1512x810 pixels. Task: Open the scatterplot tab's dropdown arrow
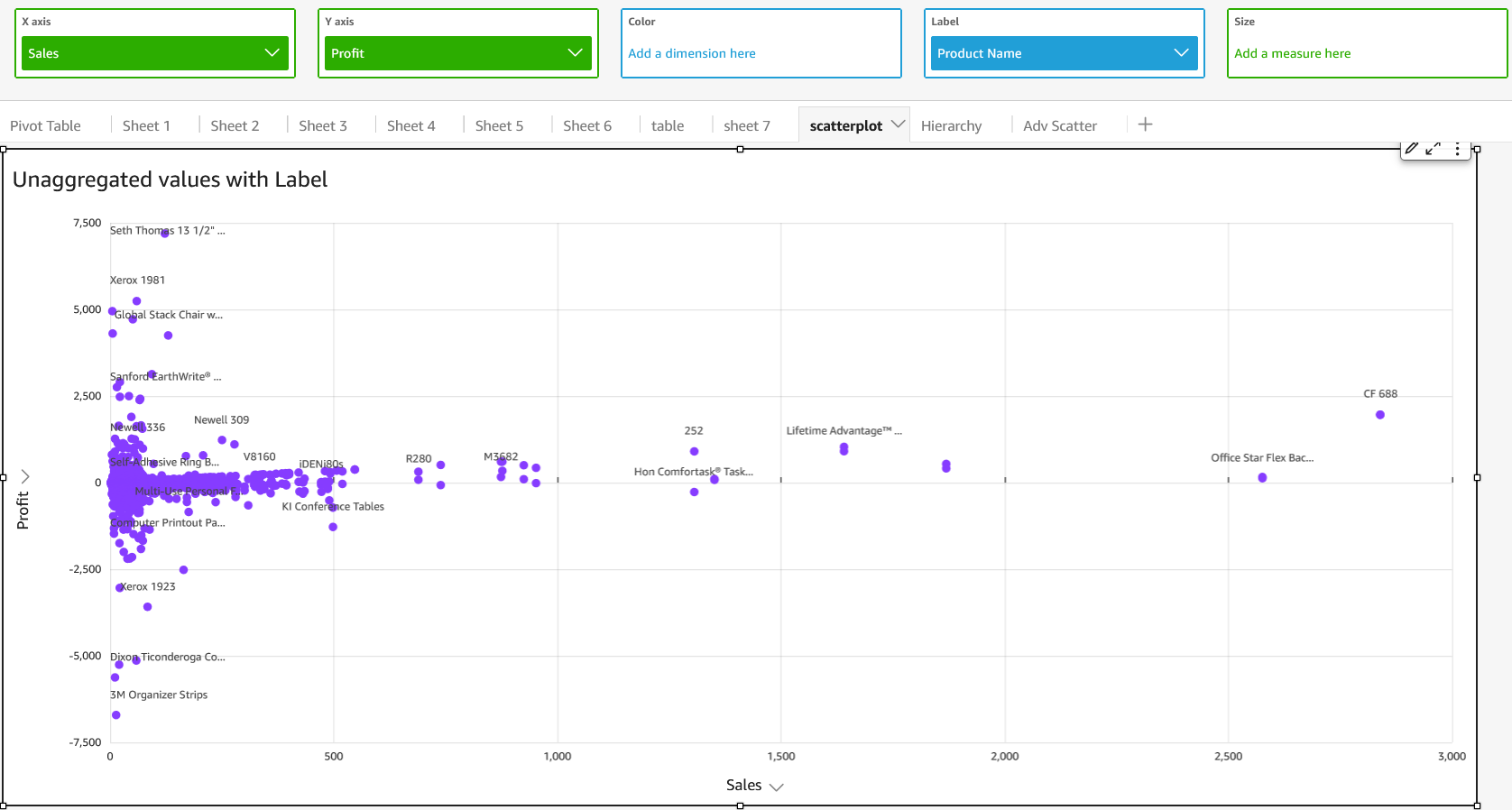point(898,124)
